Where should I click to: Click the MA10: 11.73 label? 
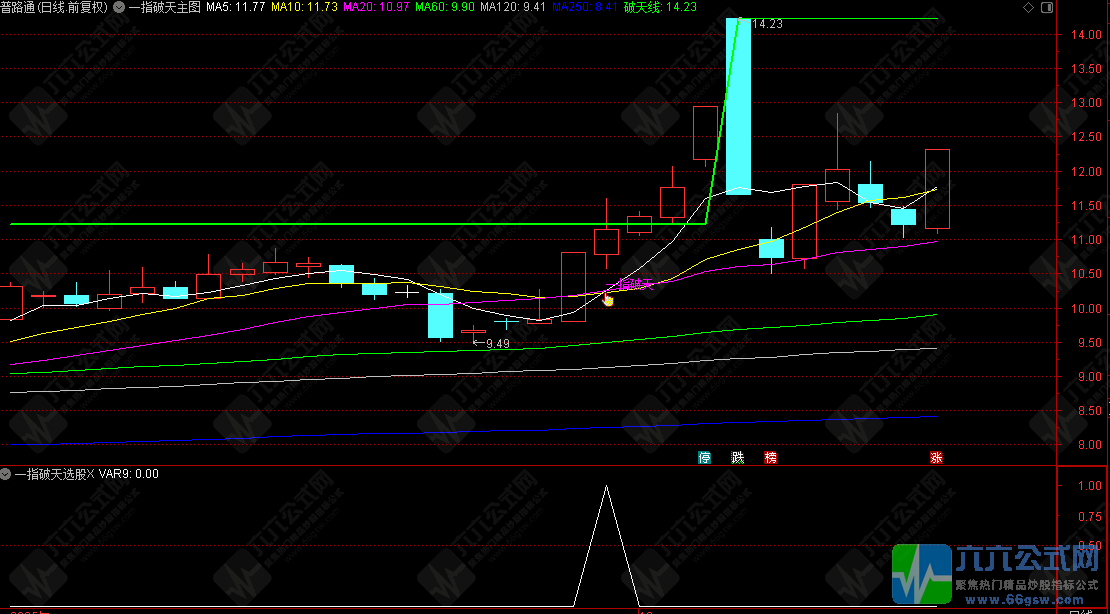tap(304, 7)
